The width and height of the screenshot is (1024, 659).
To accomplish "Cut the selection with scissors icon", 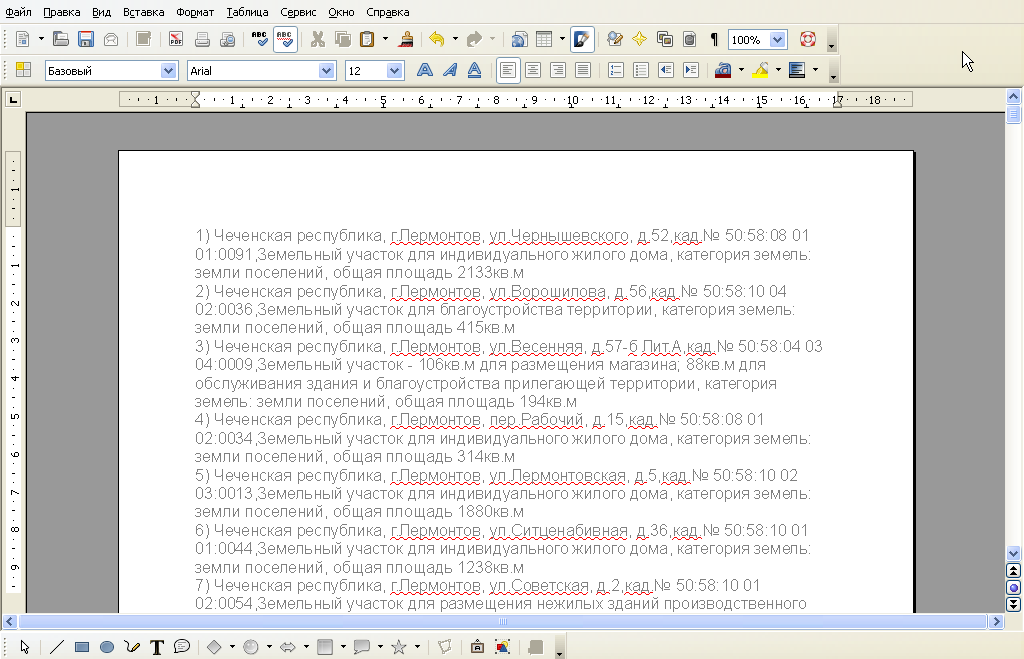I will 317,39.
